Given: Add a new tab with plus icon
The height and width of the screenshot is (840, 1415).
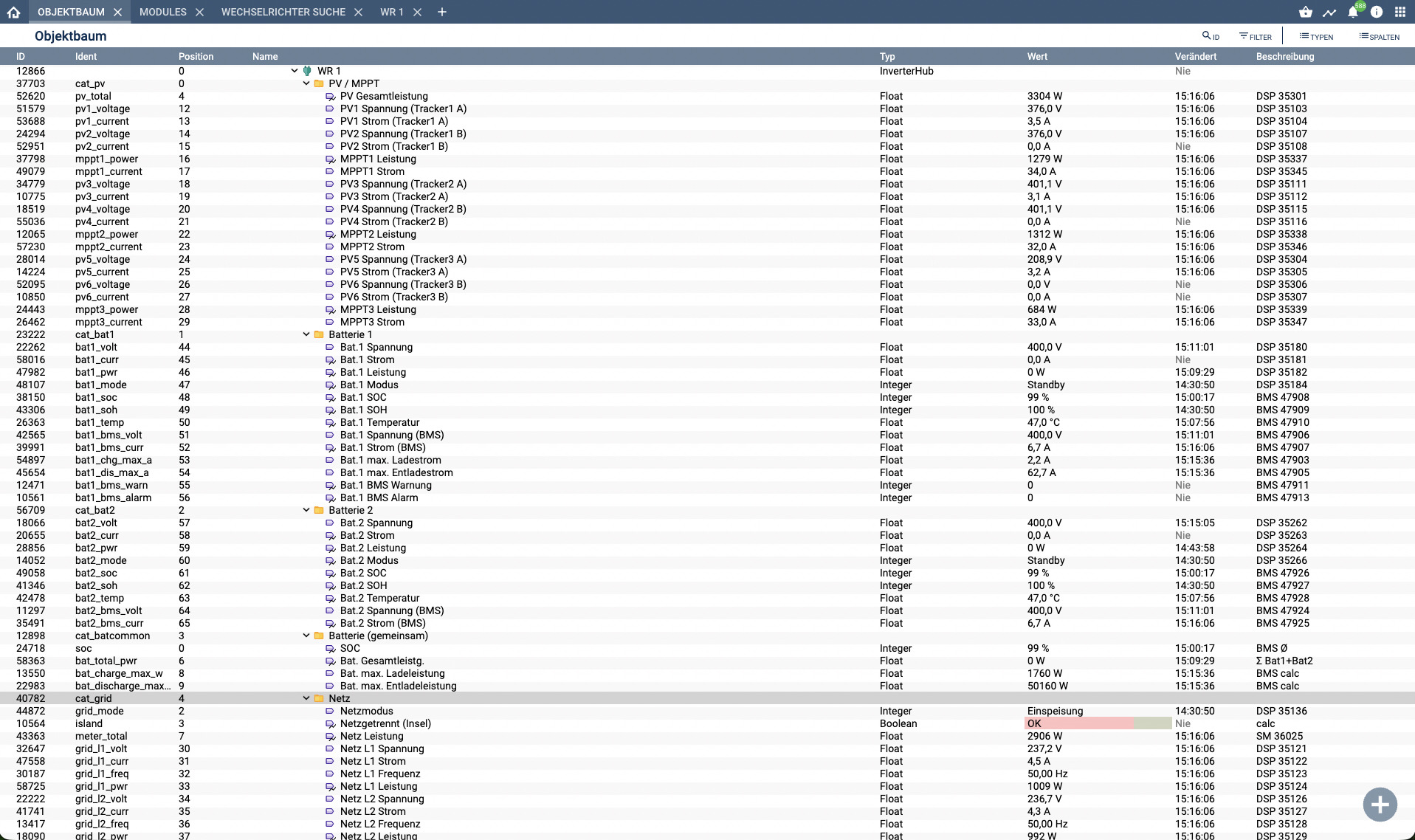Looking at the screenshot, I should click(x=442, y=12).
